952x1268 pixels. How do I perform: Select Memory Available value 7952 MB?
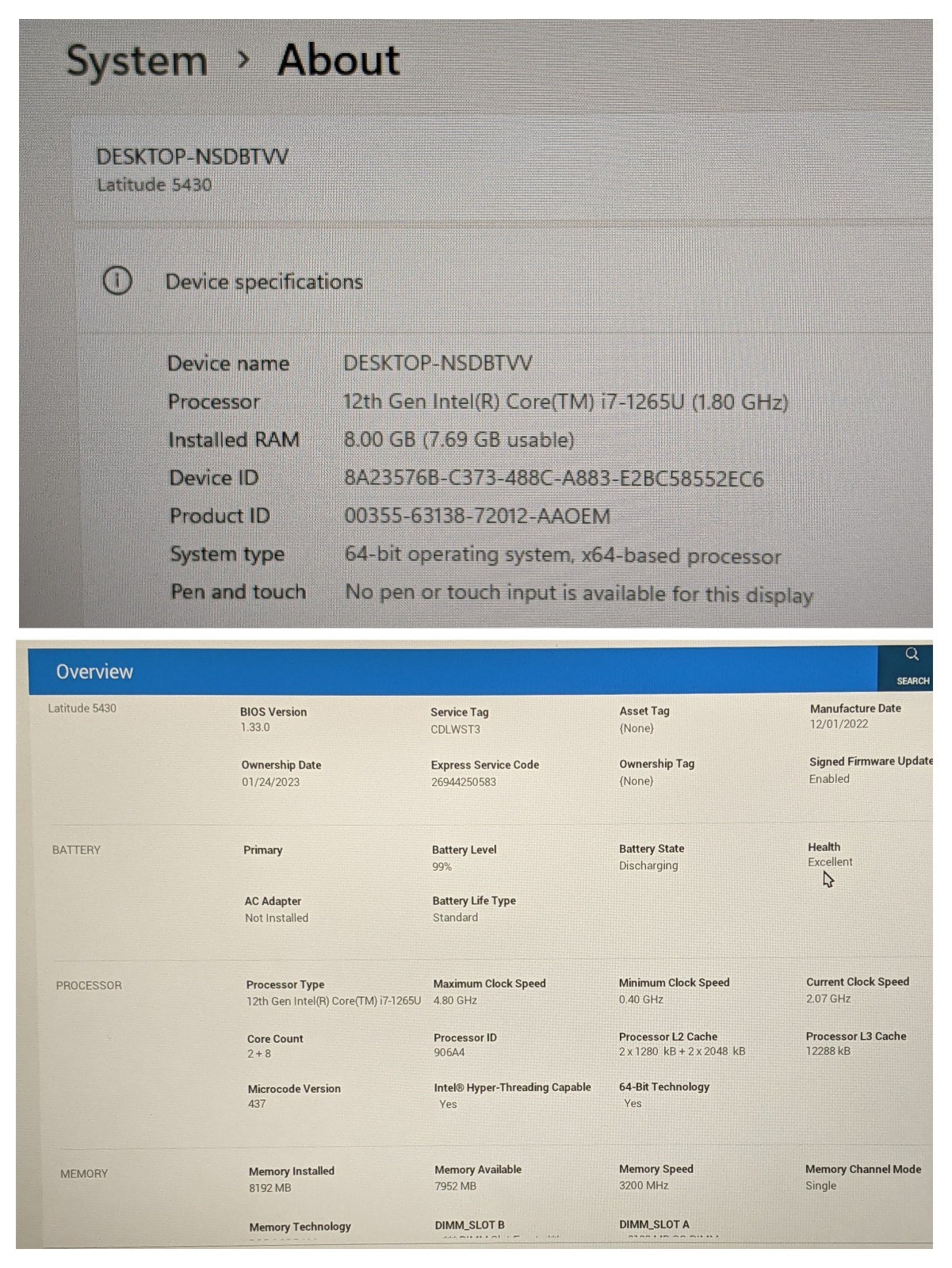point(455,1186)
